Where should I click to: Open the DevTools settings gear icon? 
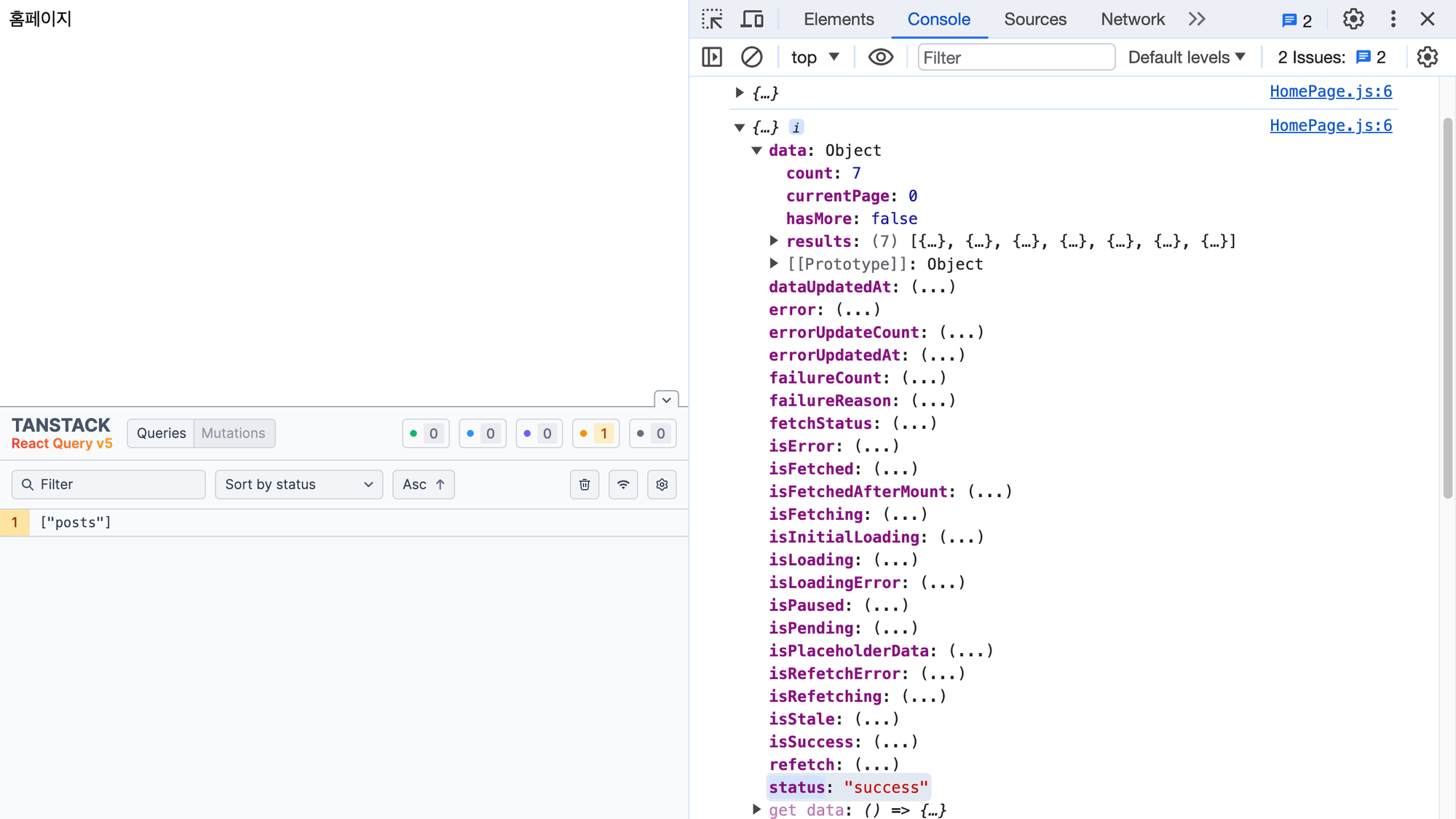point(1353,20)
